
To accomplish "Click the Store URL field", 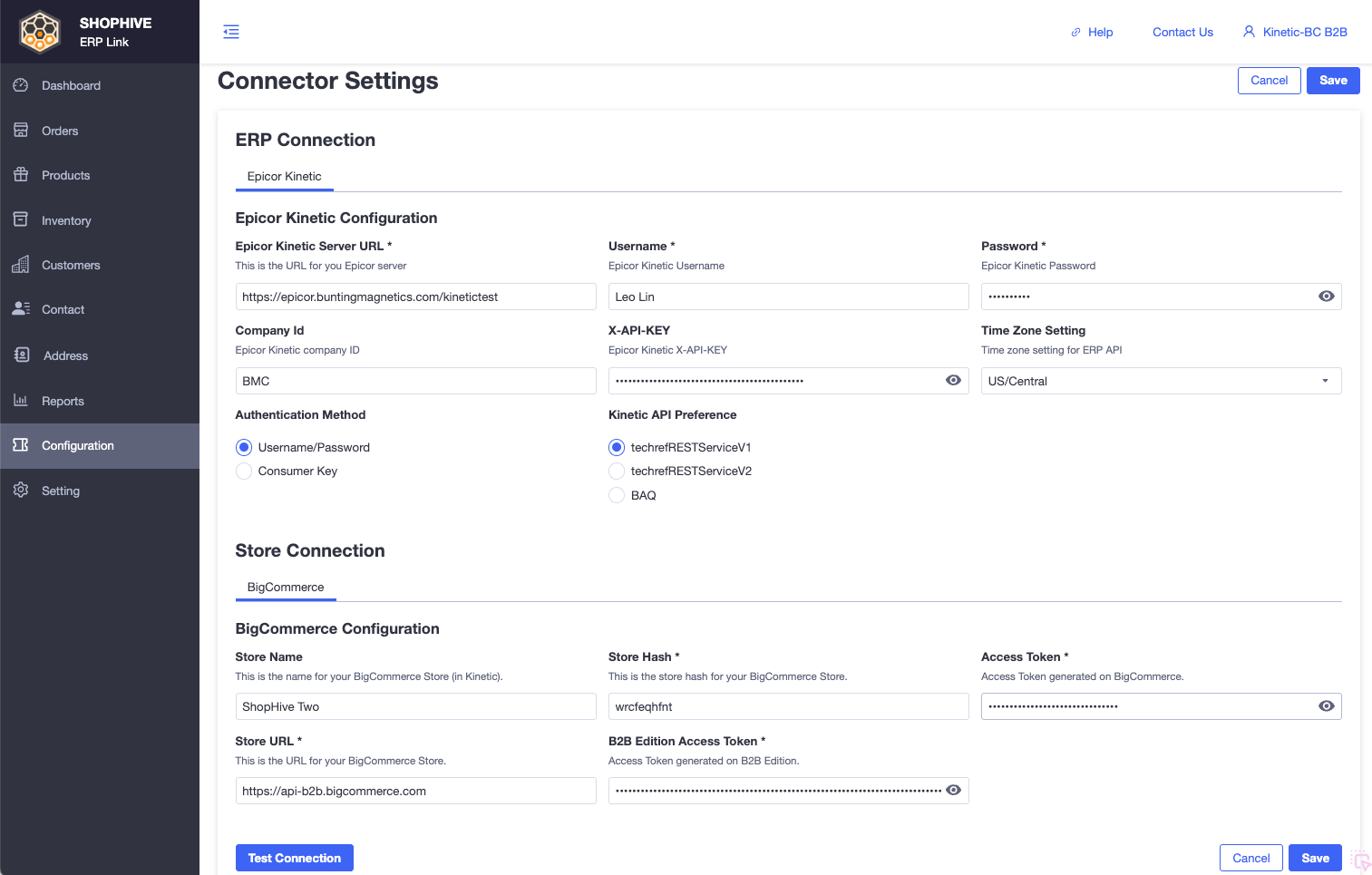I will pyautogui.click(x=415, y=791).
